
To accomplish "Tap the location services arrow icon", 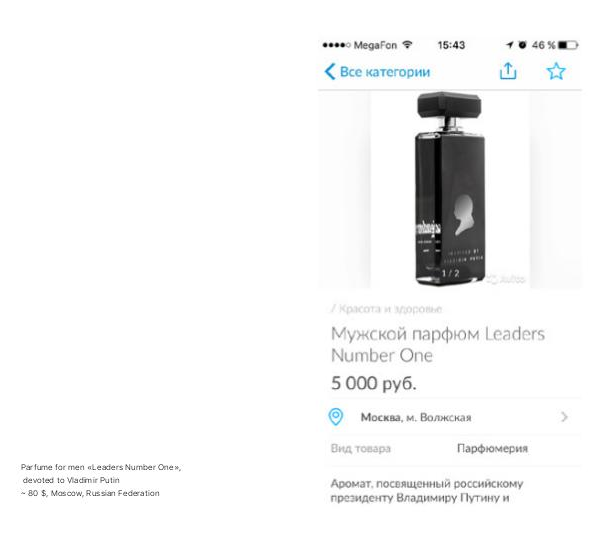I will (x=509, y=45).
